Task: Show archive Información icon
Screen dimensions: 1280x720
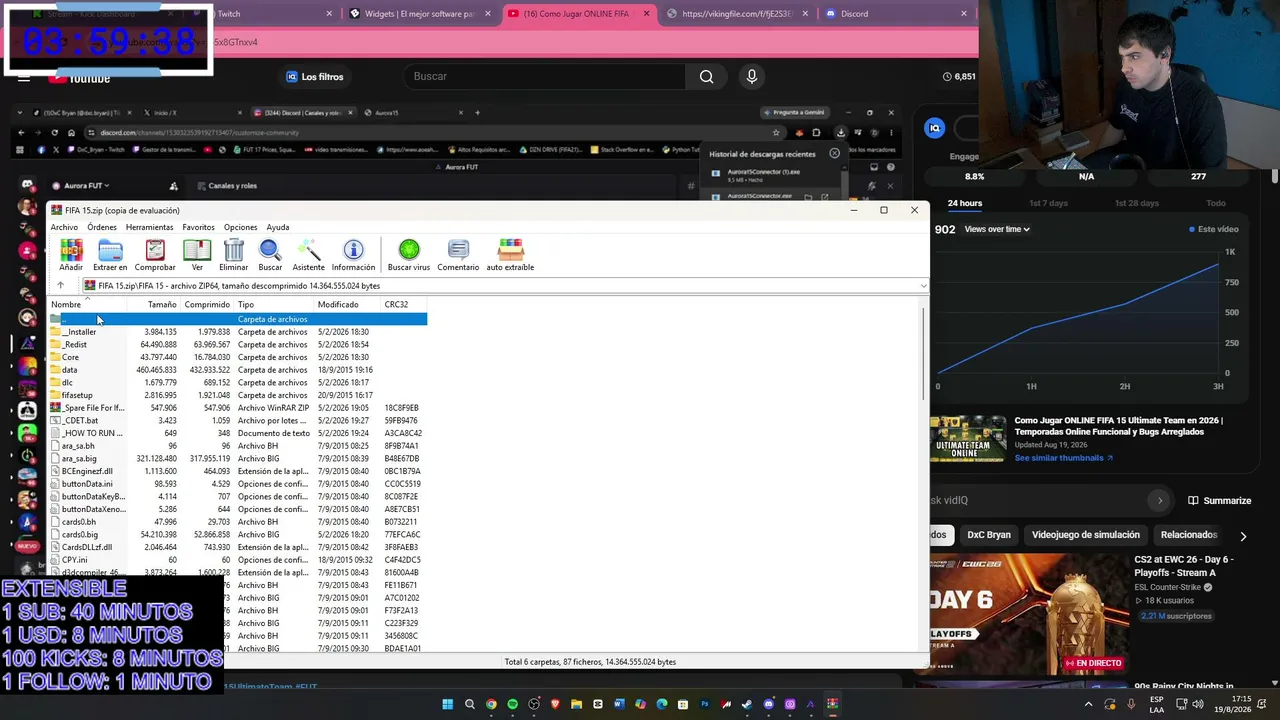Action: tap(353, 255)
